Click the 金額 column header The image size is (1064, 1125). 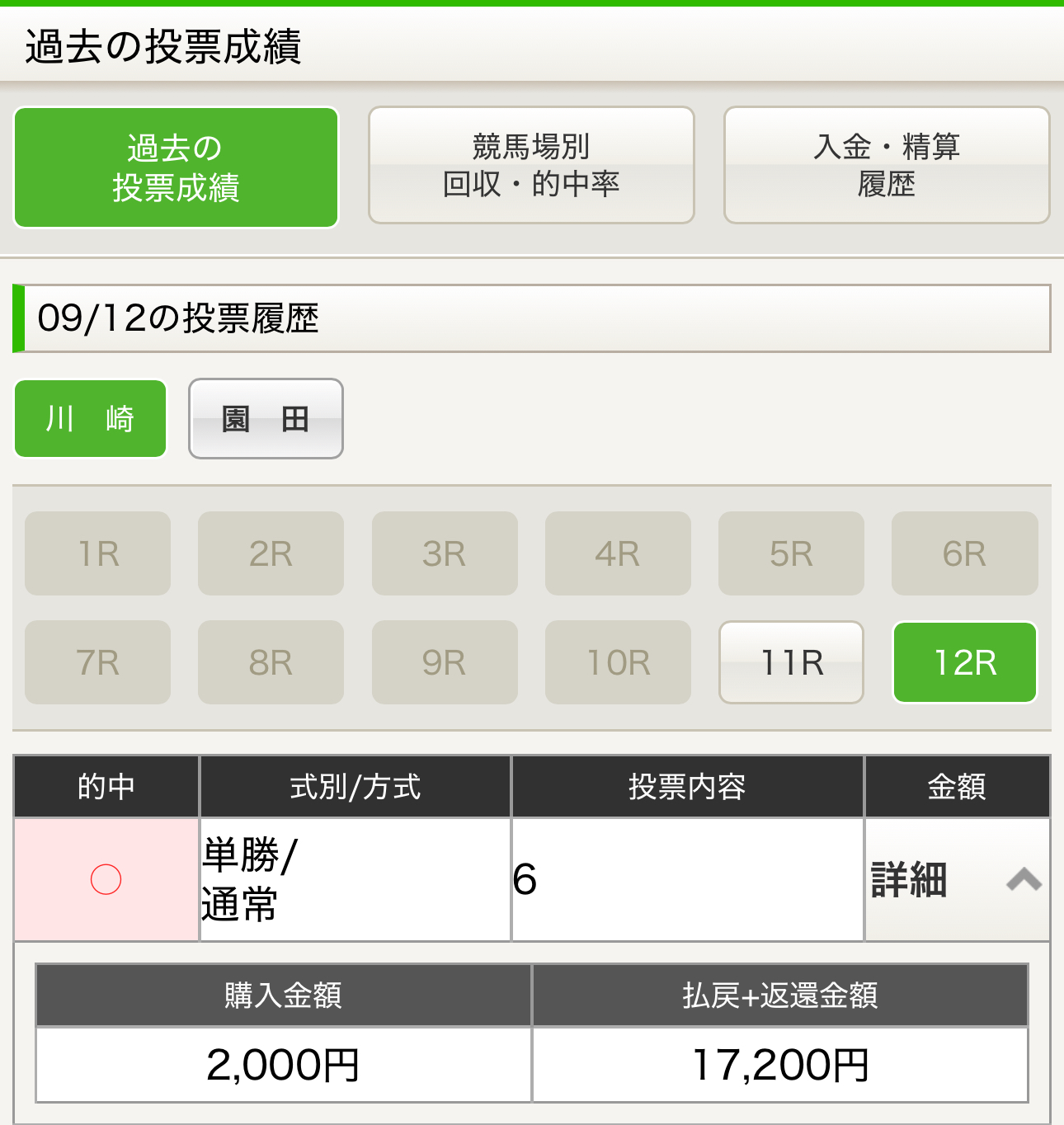(x=957, y=787)
